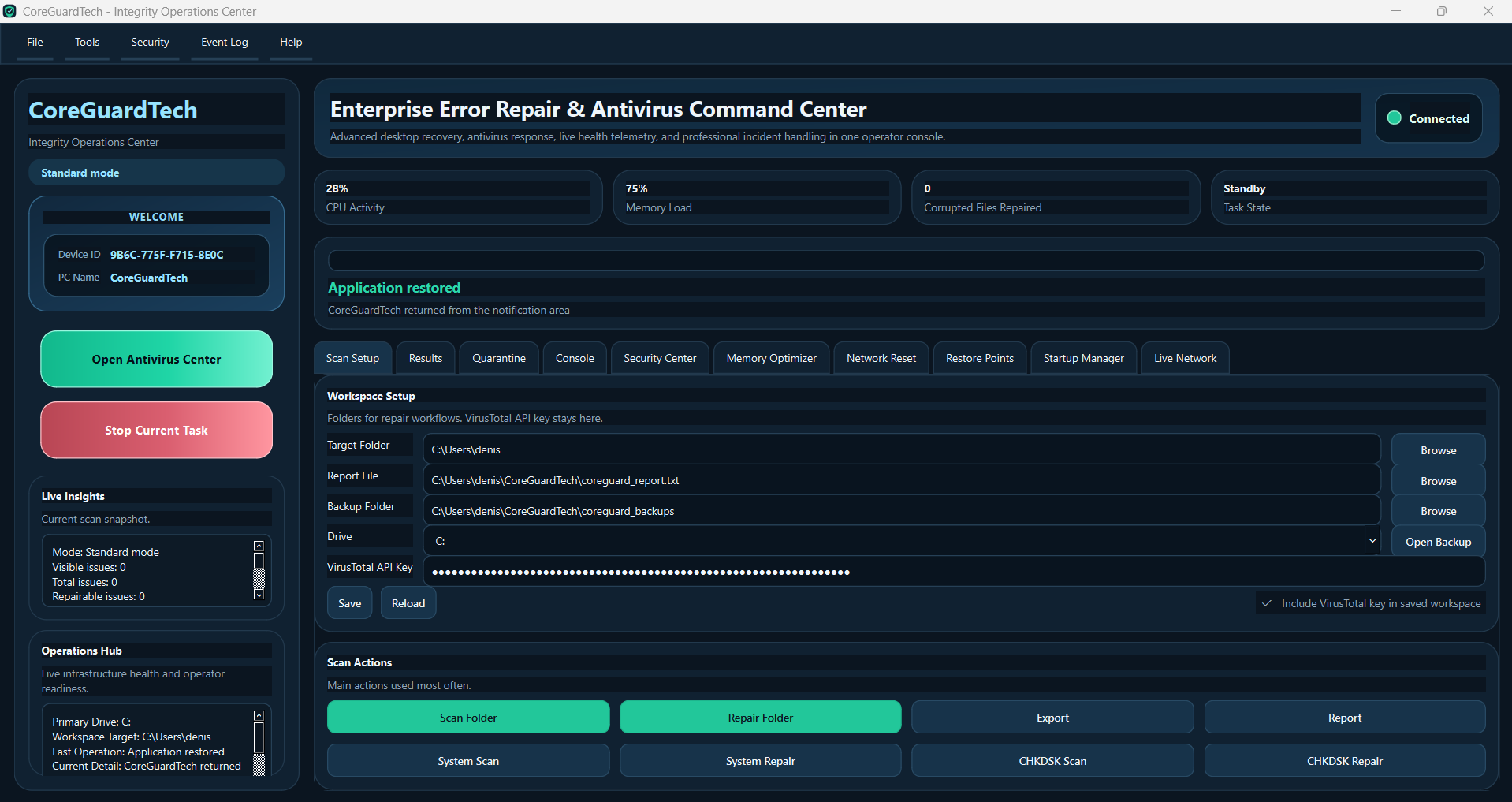Click the up arrow on Live Insights scrollbar

(259, 545)
